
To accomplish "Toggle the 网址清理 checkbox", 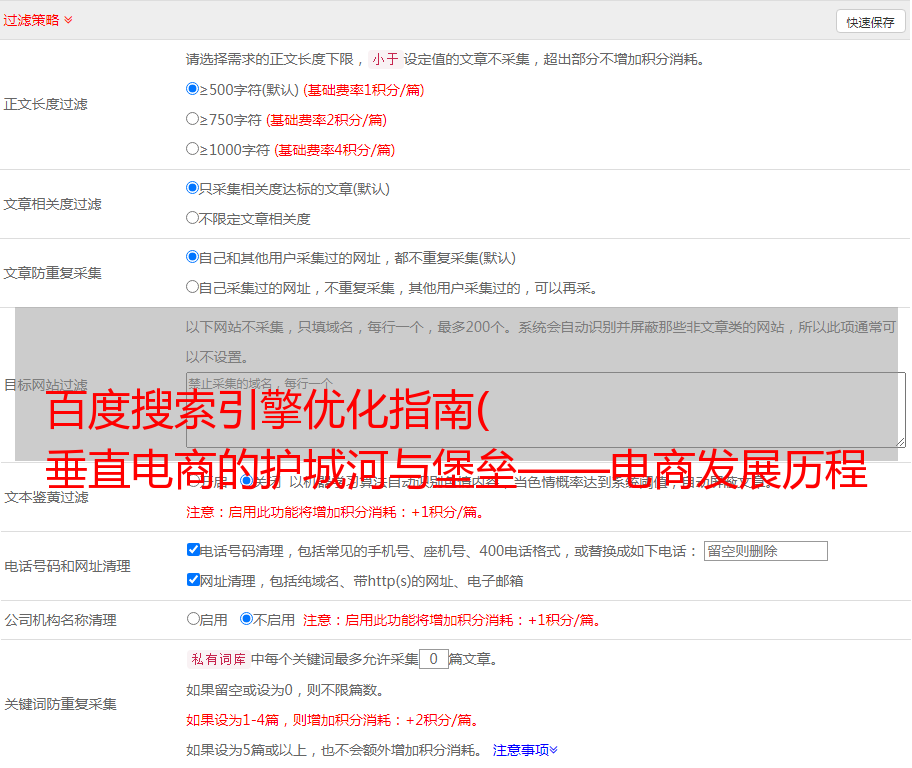I will tap(193, 580).
